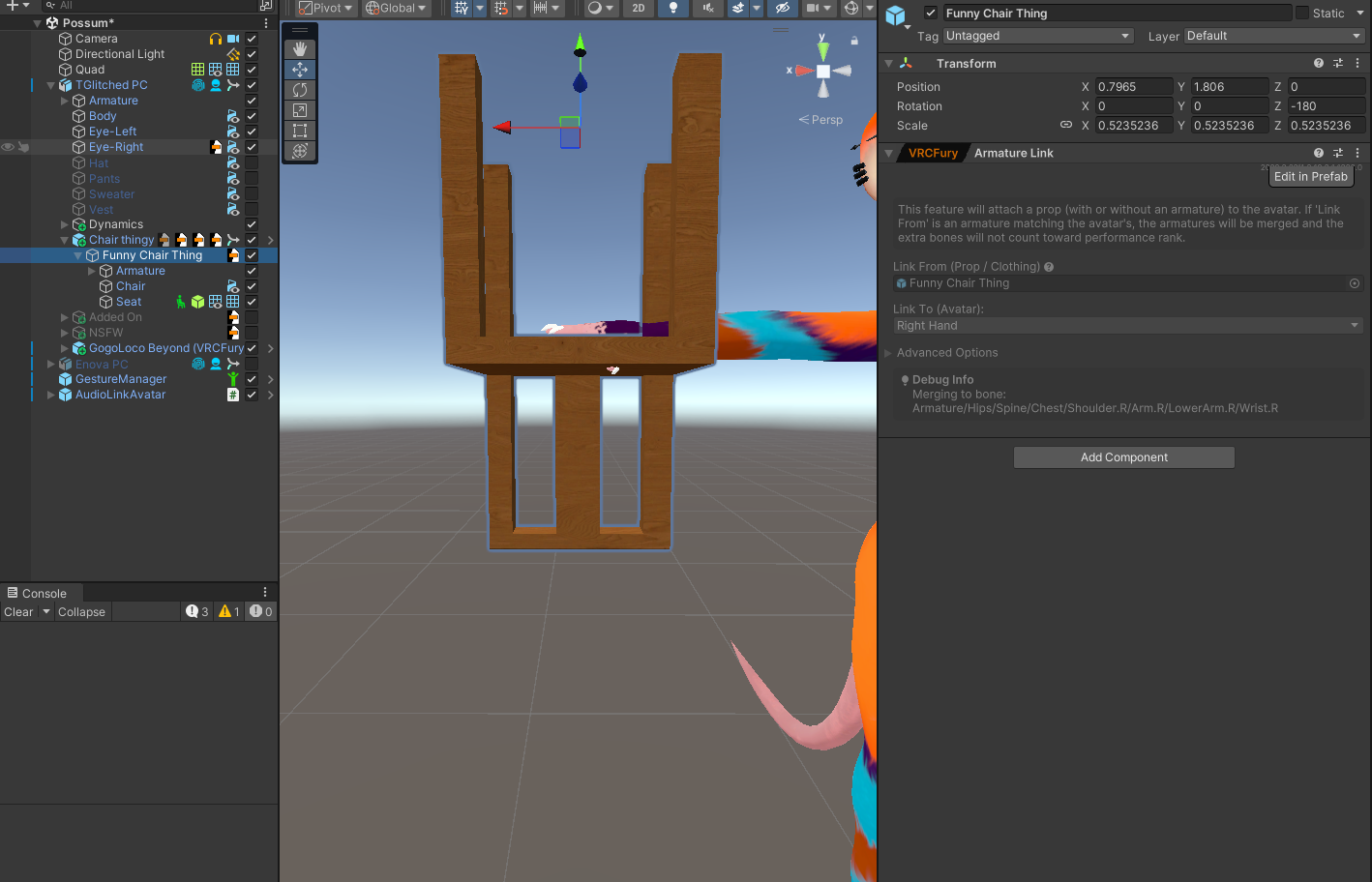Enable the Hat object checkbox
The width and height of the screenshot is (1372, 882).
pyautogui.click(x=252, y=162)
